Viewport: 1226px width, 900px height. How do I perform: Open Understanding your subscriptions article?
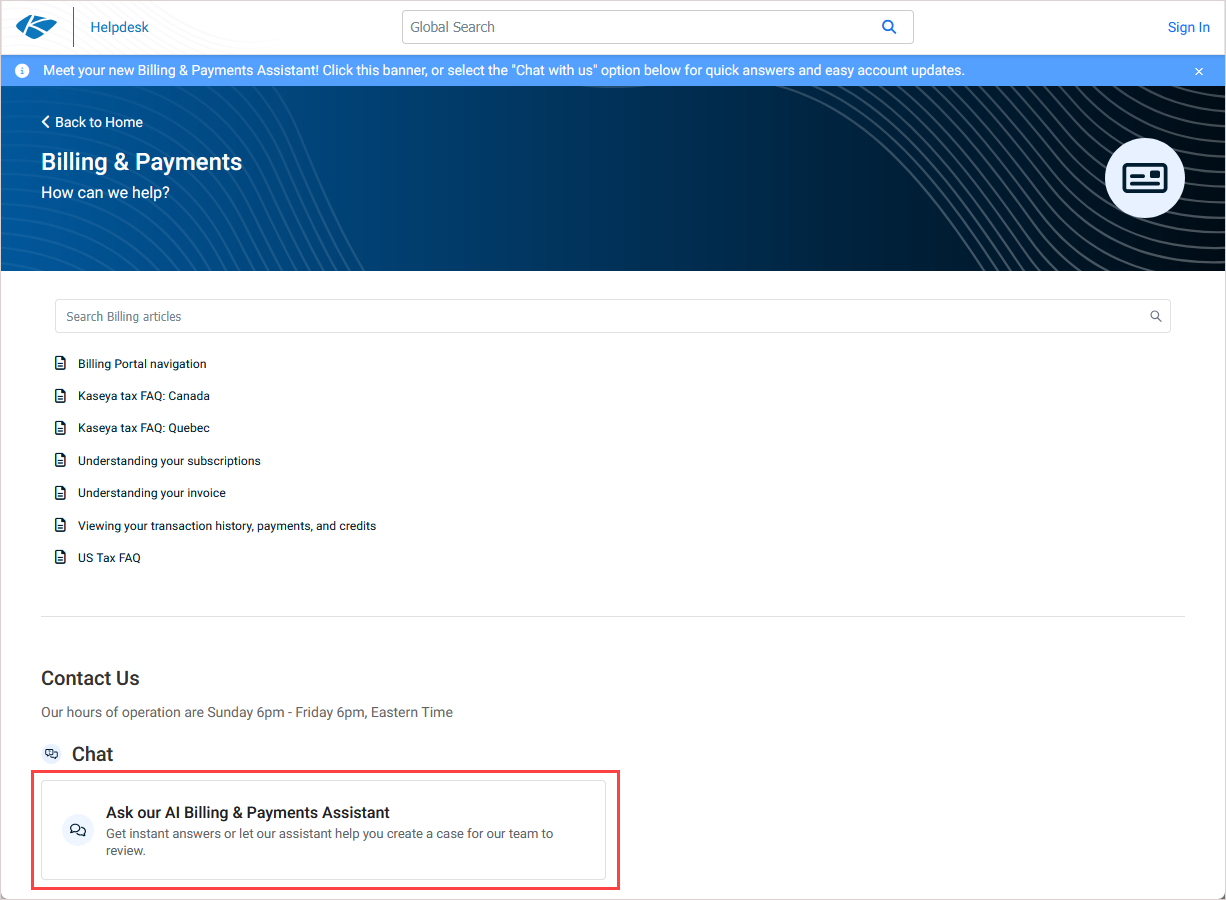169,461
